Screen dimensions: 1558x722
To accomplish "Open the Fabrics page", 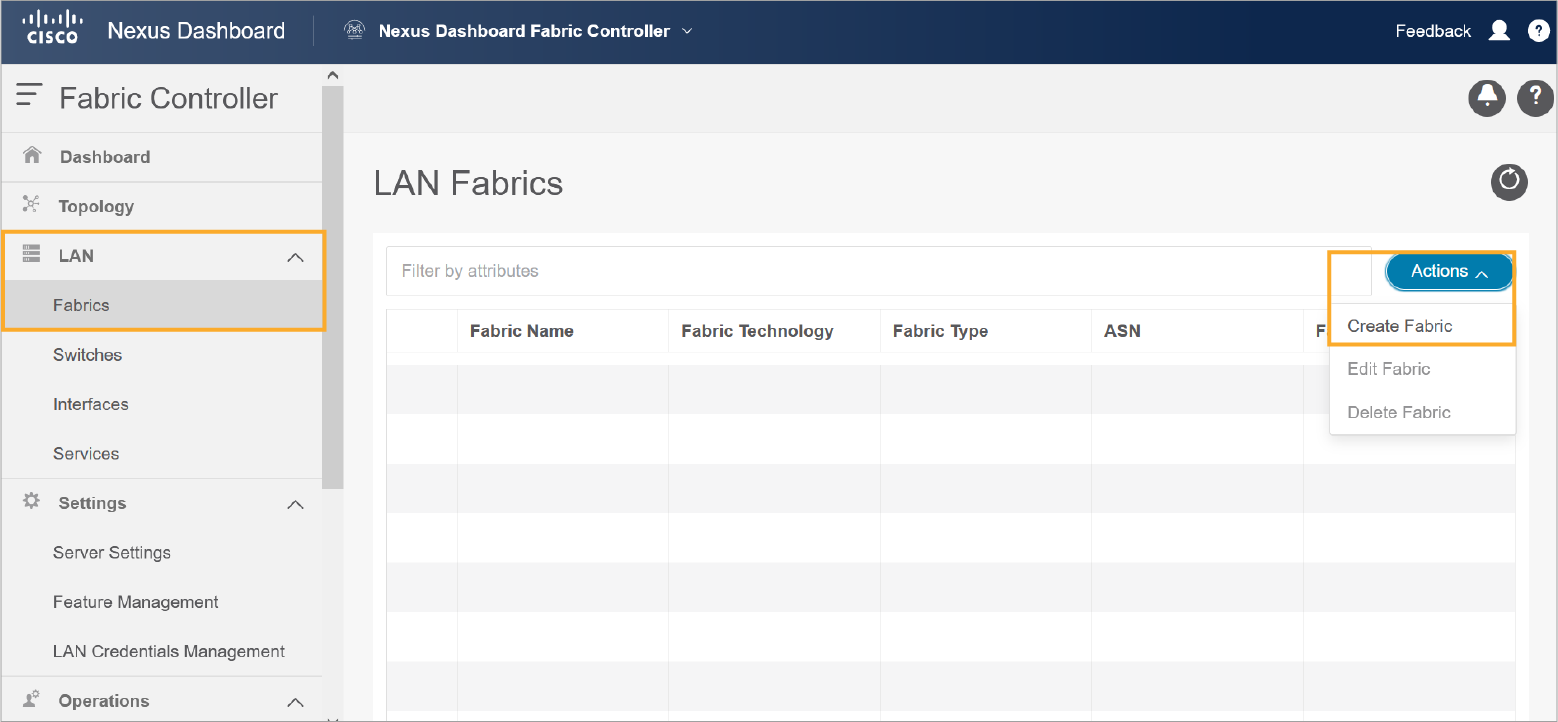I will click(162, 305).
